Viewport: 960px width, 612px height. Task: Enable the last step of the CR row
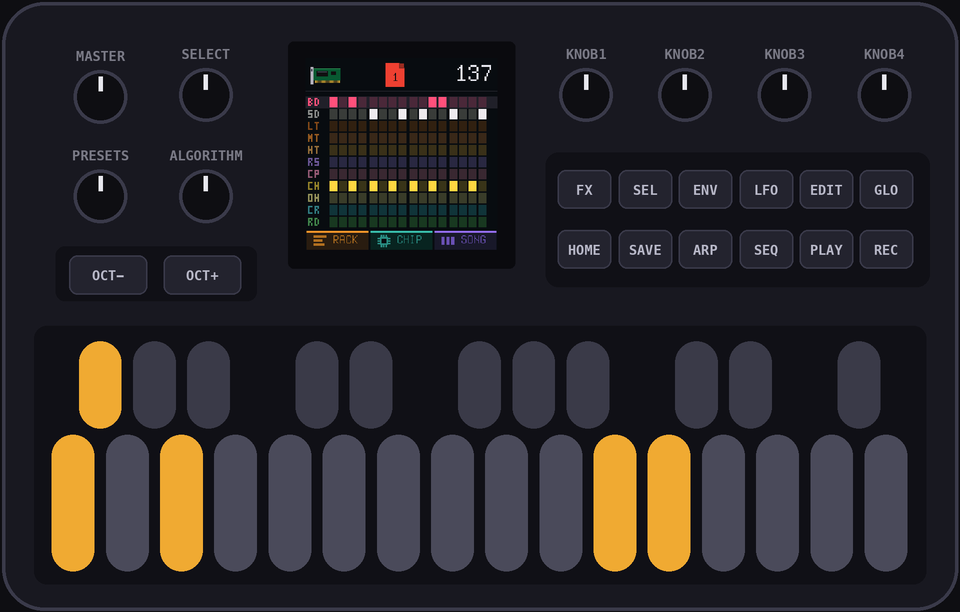(x=482, y=210)
